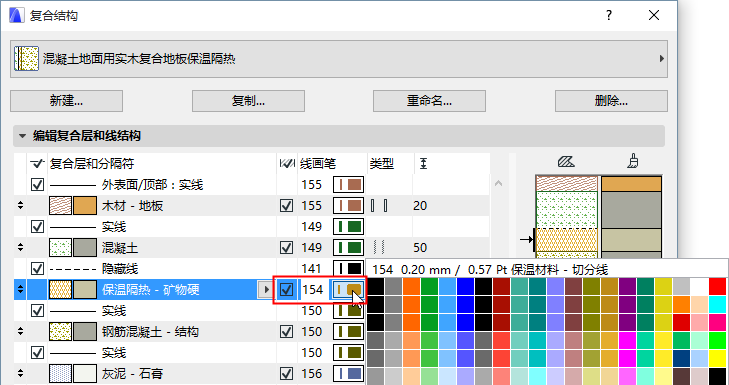The image size is (729, 385).
Task: Click the 类型 column header
Action: tap(382, 164)
